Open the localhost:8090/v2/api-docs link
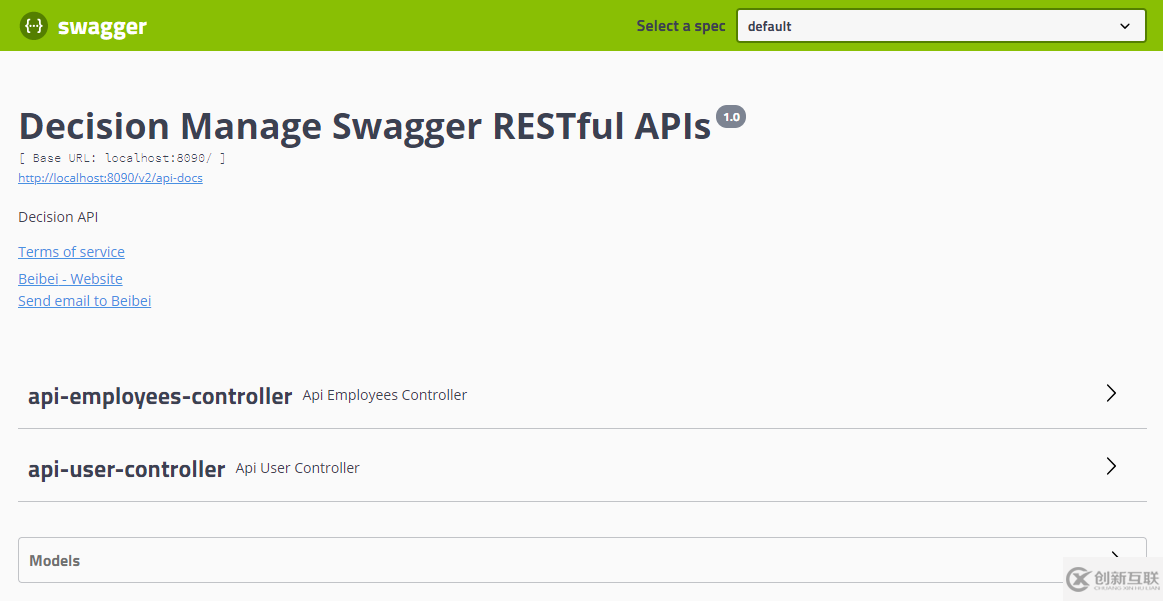1163x601 pixels. click(110, 178)
